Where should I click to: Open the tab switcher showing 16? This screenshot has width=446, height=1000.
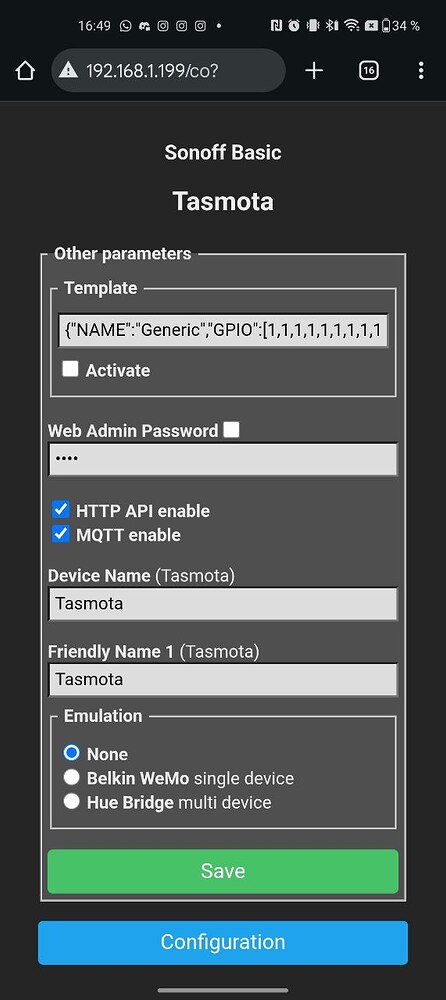coord(368,71)
